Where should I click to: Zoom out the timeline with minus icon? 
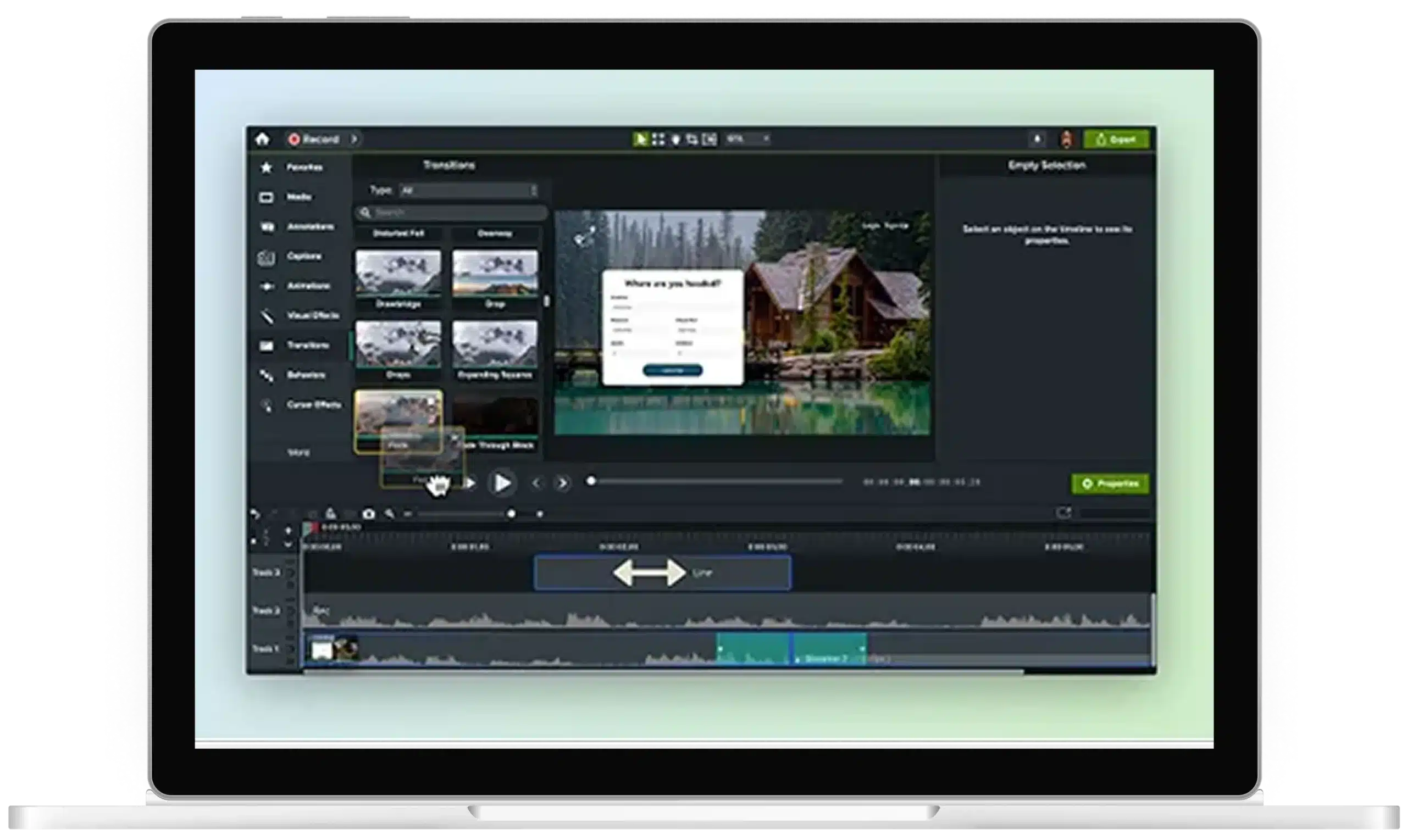[x=408, y=514]
